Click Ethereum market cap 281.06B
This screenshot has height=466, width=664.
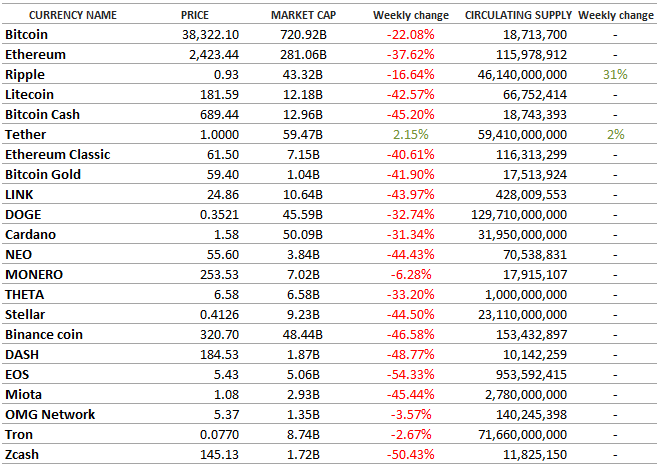(x=303, y=55)
